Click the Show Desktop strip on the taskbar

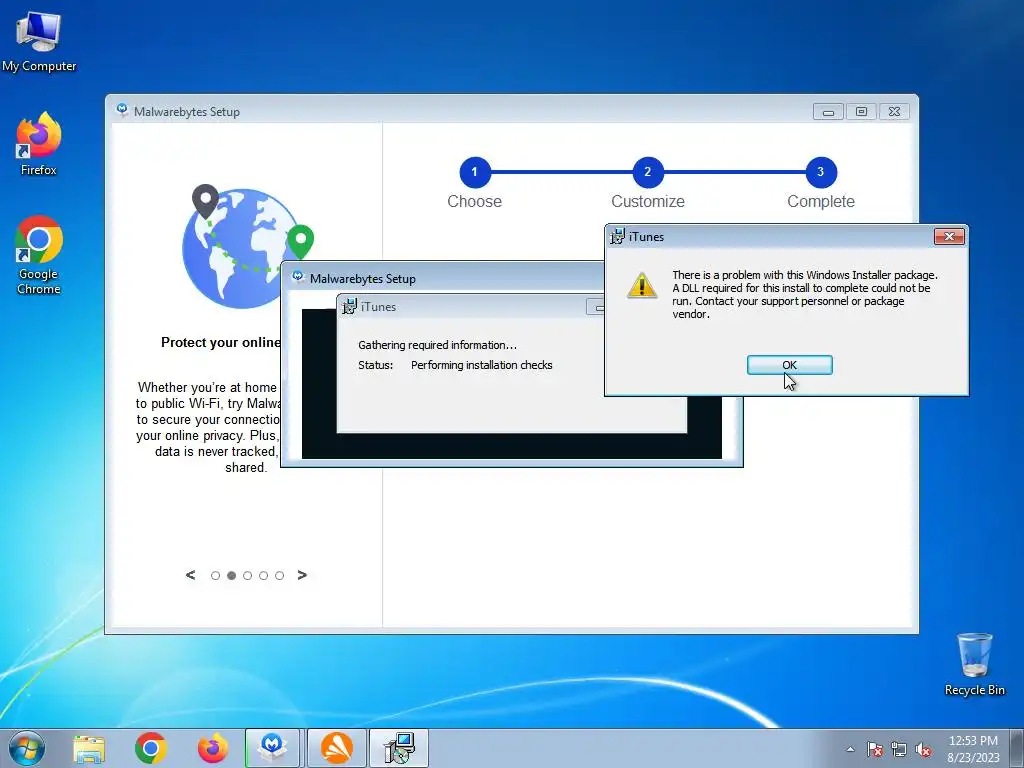[1016, 748]
